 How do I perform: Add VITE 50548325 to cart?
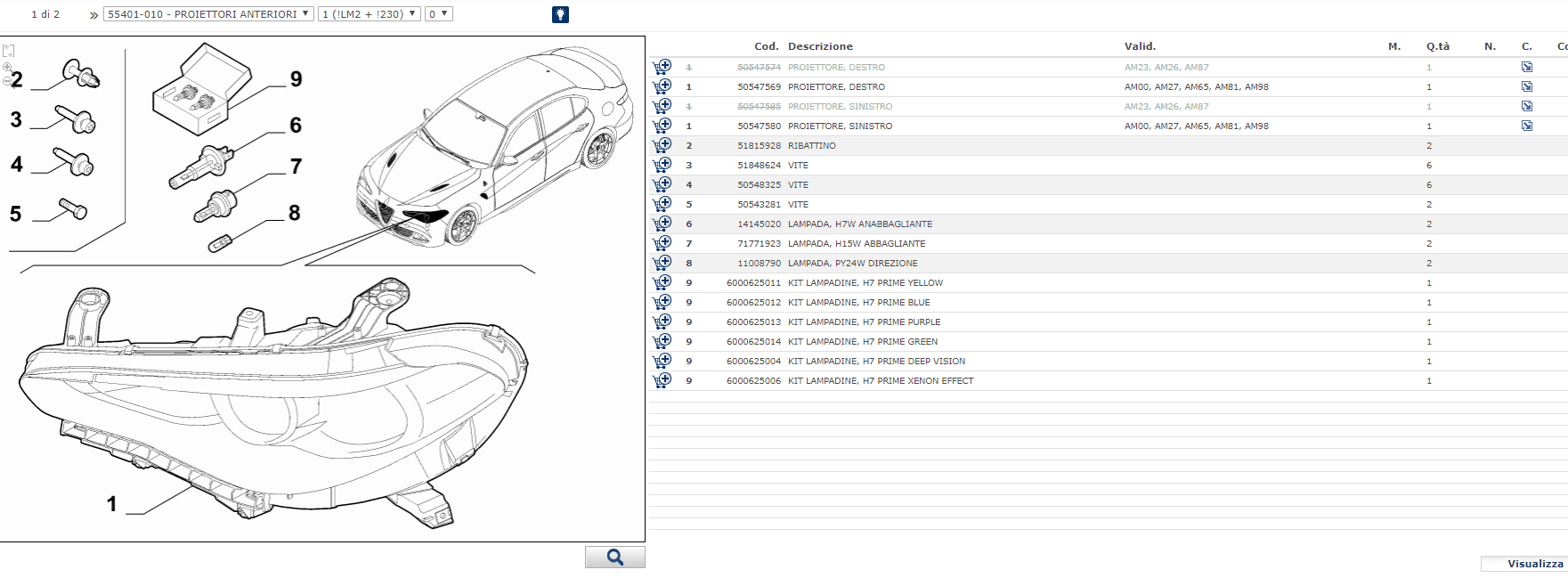[x=662, y=184]
